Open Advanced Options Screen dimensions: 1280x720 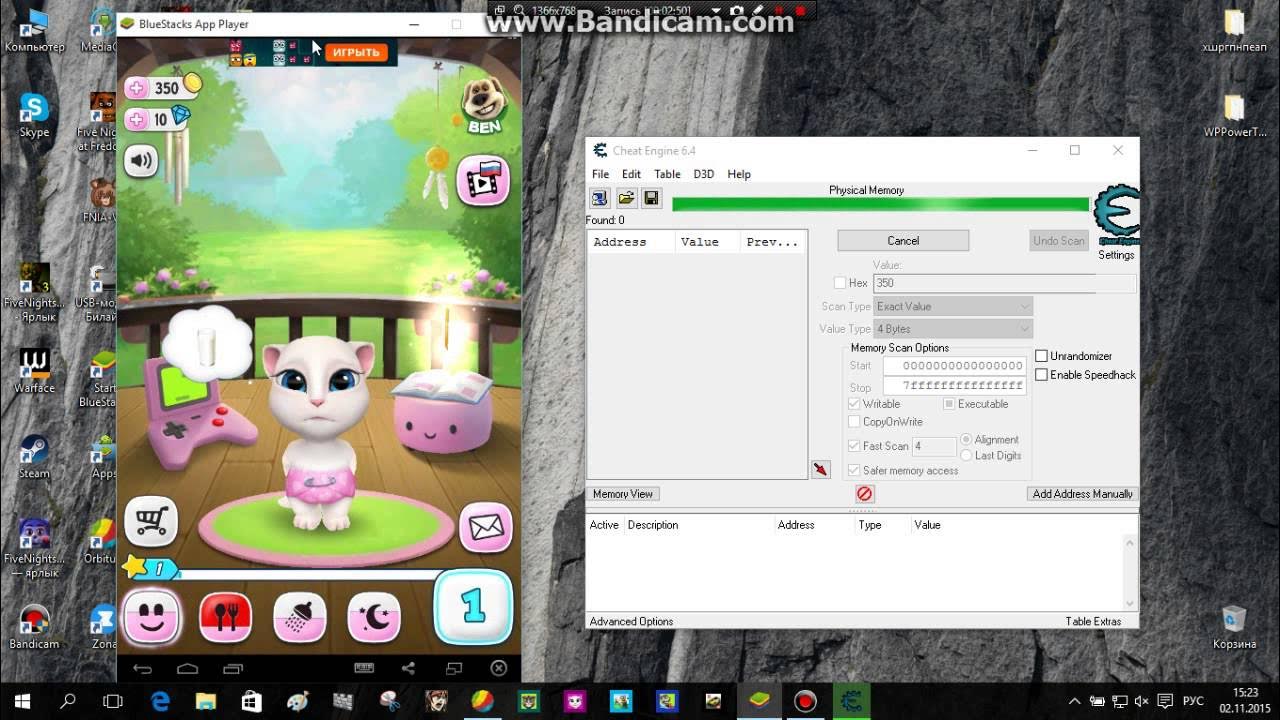[631, 621]
